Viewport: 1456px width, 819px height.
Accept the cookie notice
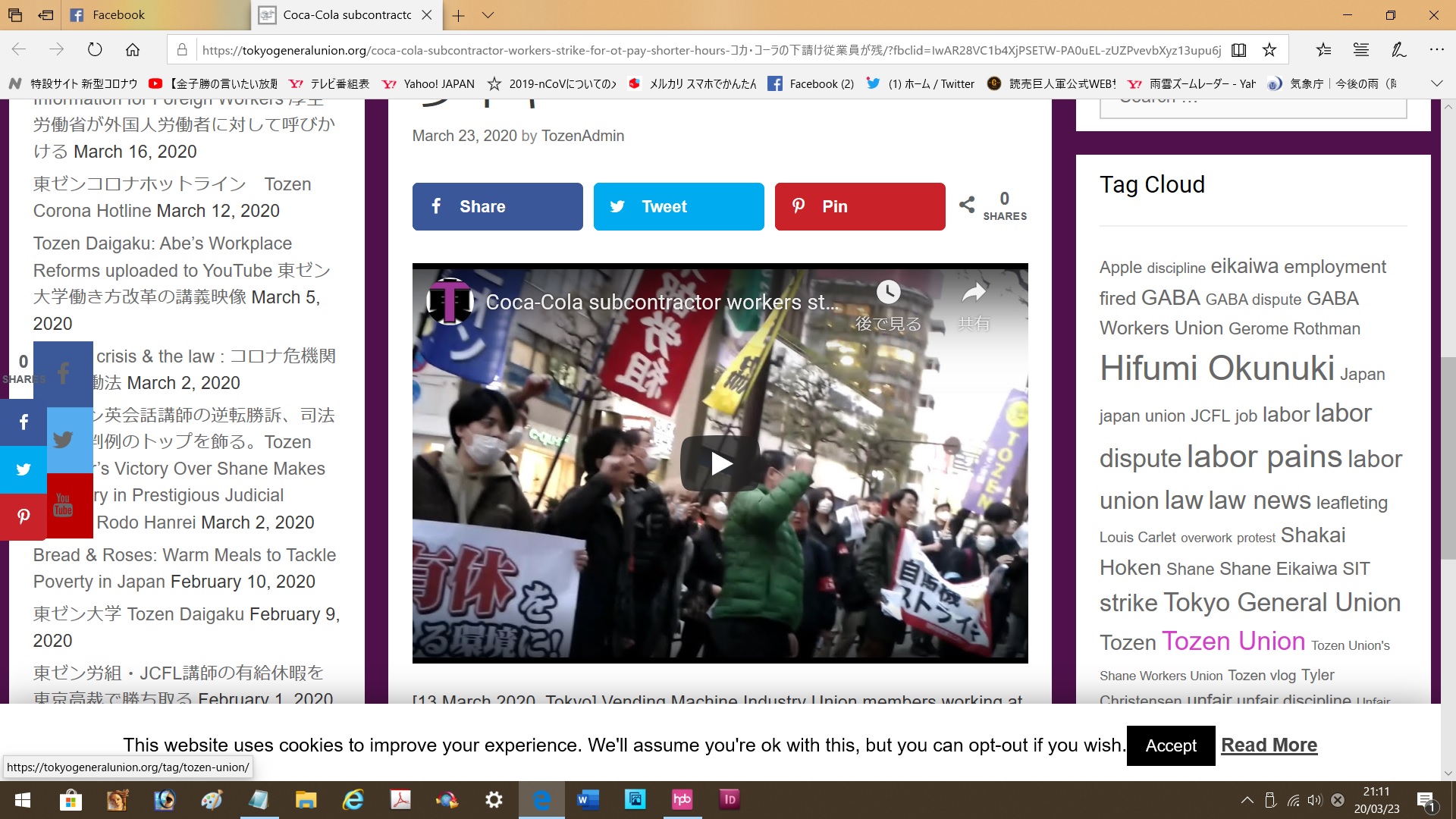click(1170, 745)
